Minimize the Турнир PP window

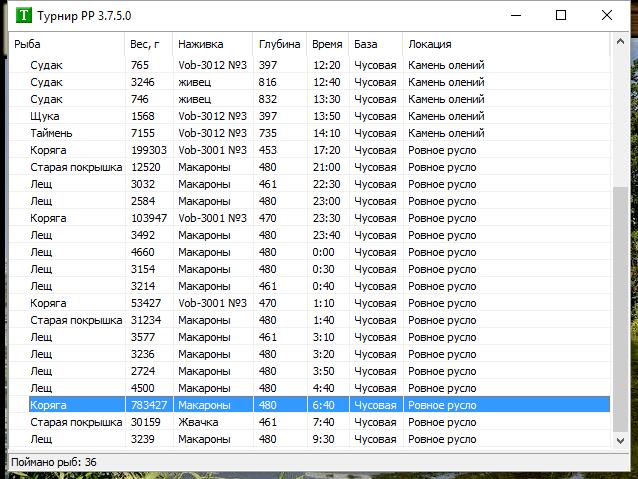pyautogui.click(x=516, y=15)
